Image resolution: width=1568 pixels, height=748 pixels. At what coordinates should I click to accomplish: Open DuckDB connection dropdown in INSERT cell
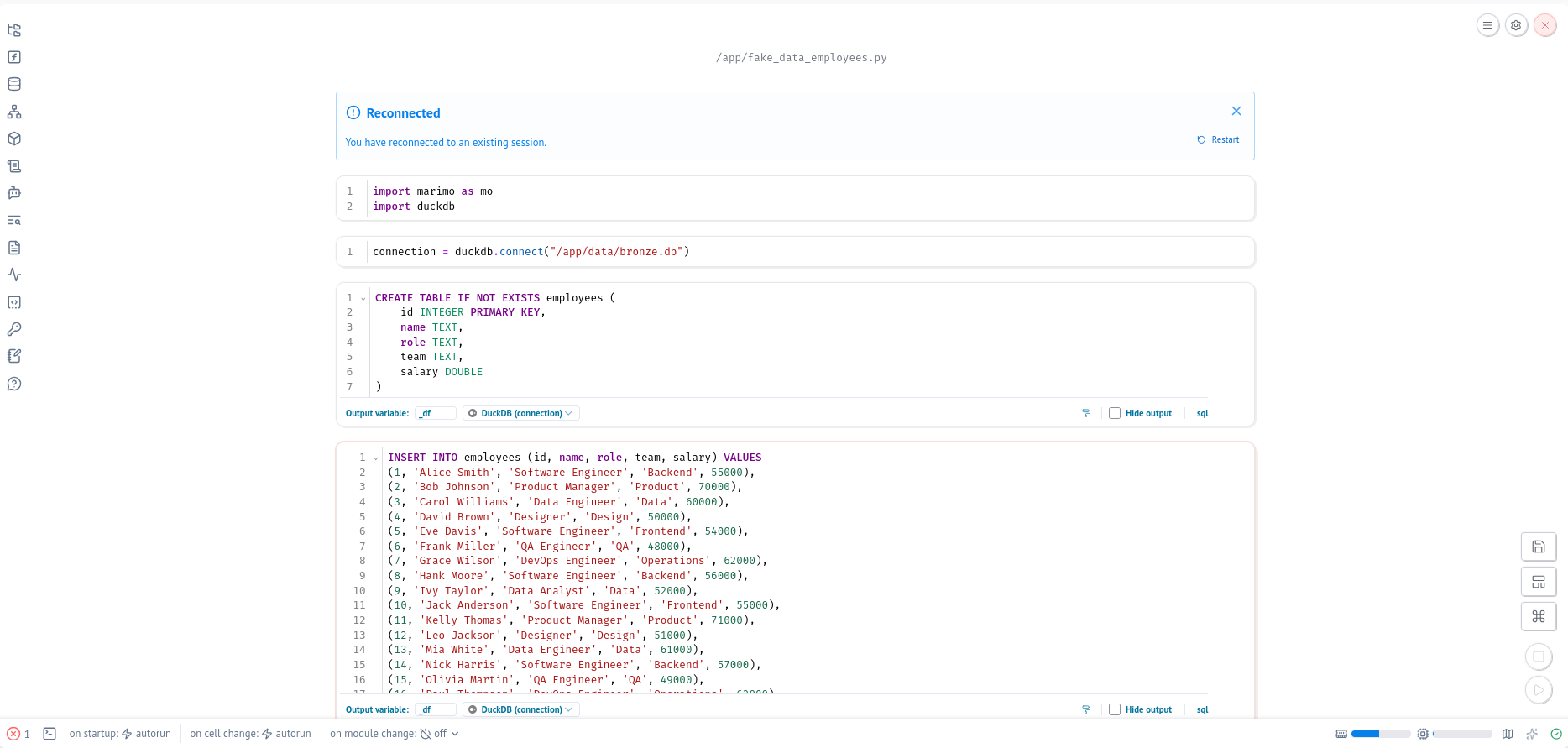[x=520, y=709]
